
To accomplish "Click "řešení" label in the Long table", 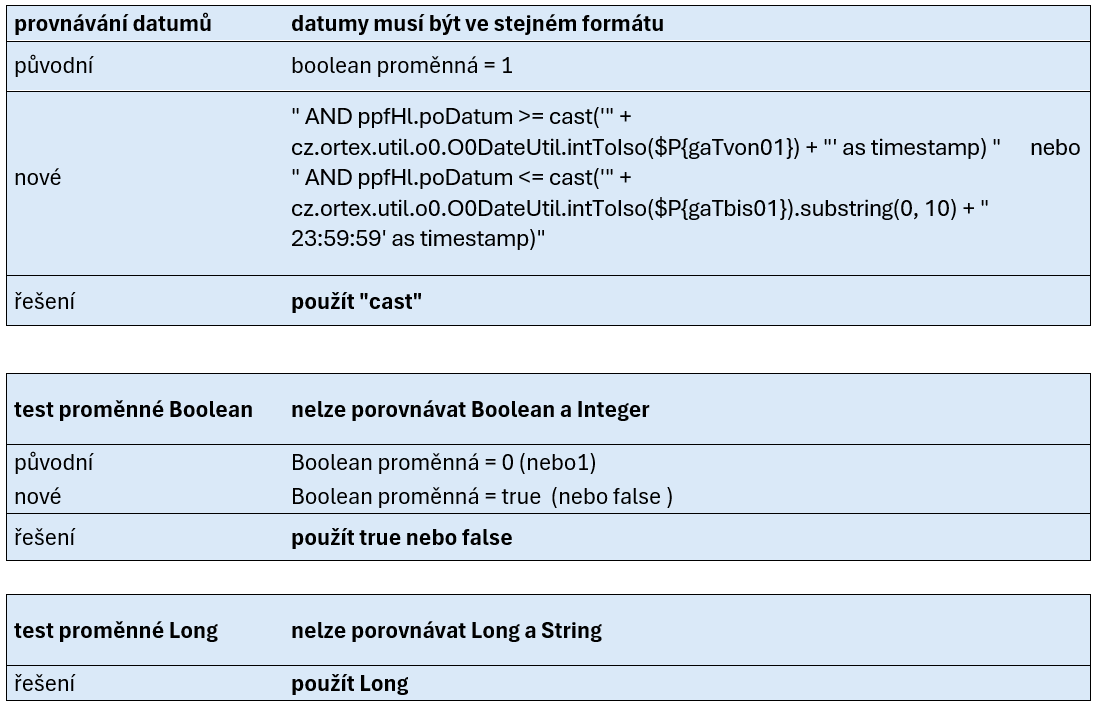I will point(44,684).
